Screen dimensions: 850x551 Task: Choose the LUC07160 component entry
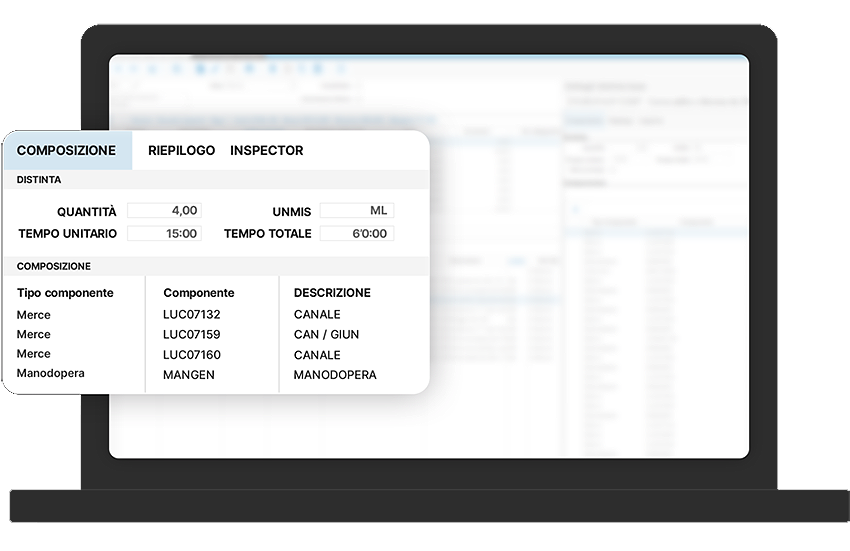[x=192, y=355]
